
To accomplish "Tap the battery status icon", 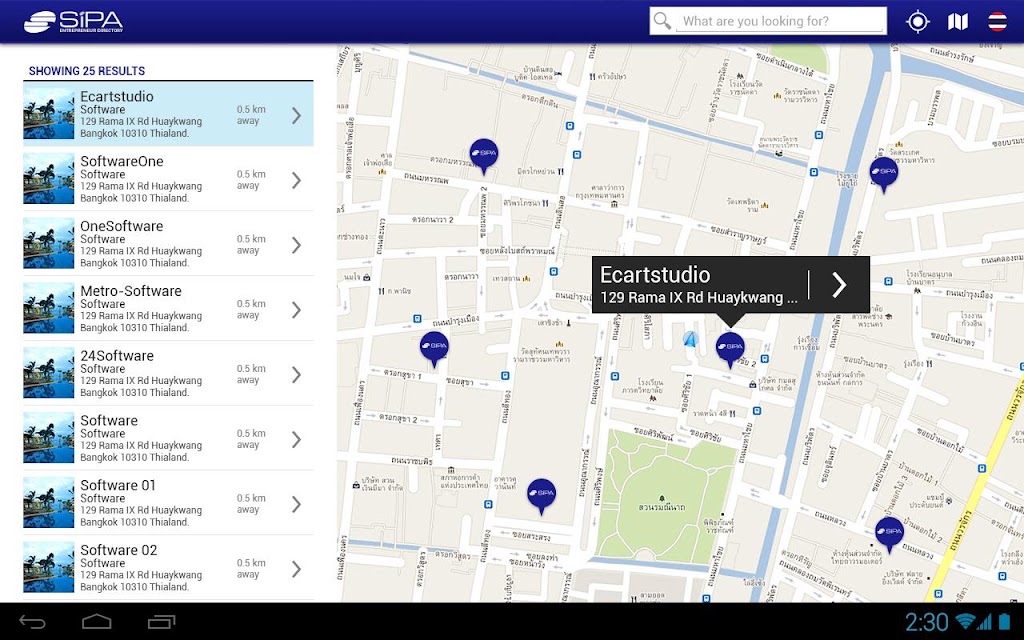I will (x=1004, y=622).
